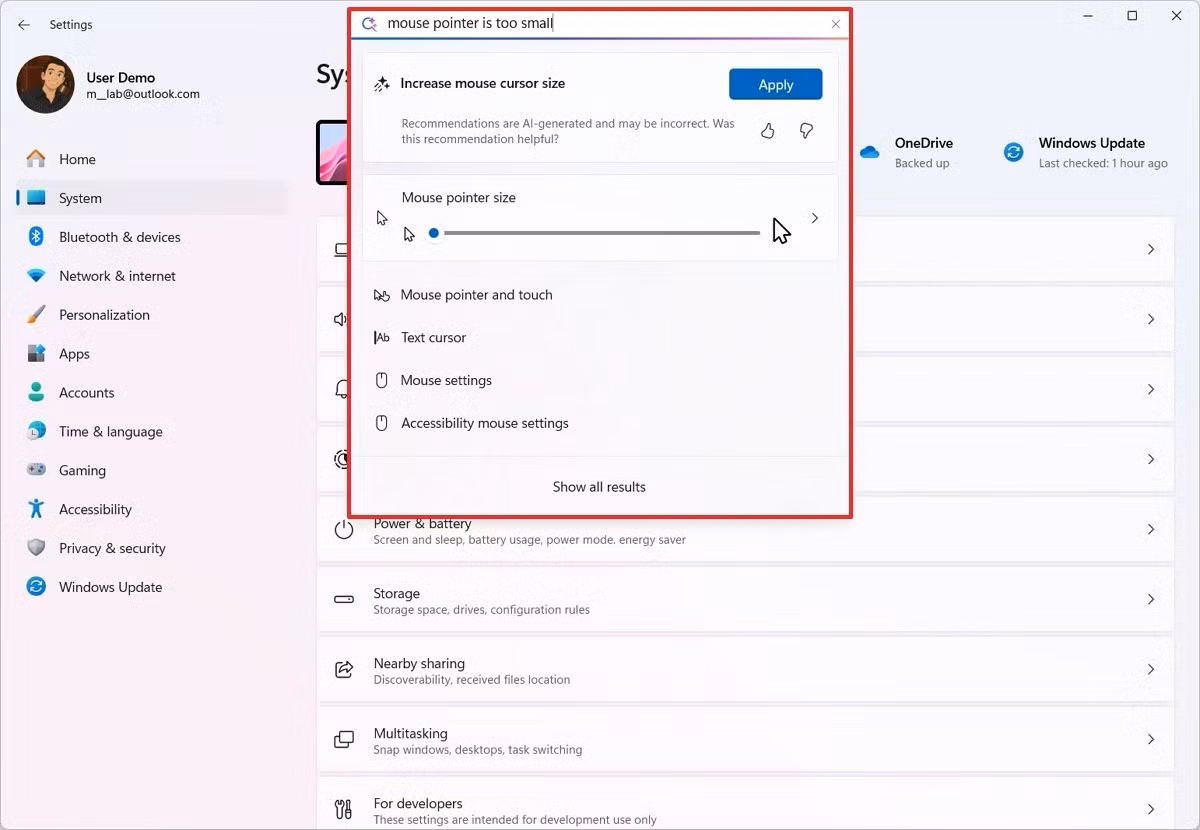
Task: Open Accessibility mouse settings from results
Action: click(x=484, y=423)
